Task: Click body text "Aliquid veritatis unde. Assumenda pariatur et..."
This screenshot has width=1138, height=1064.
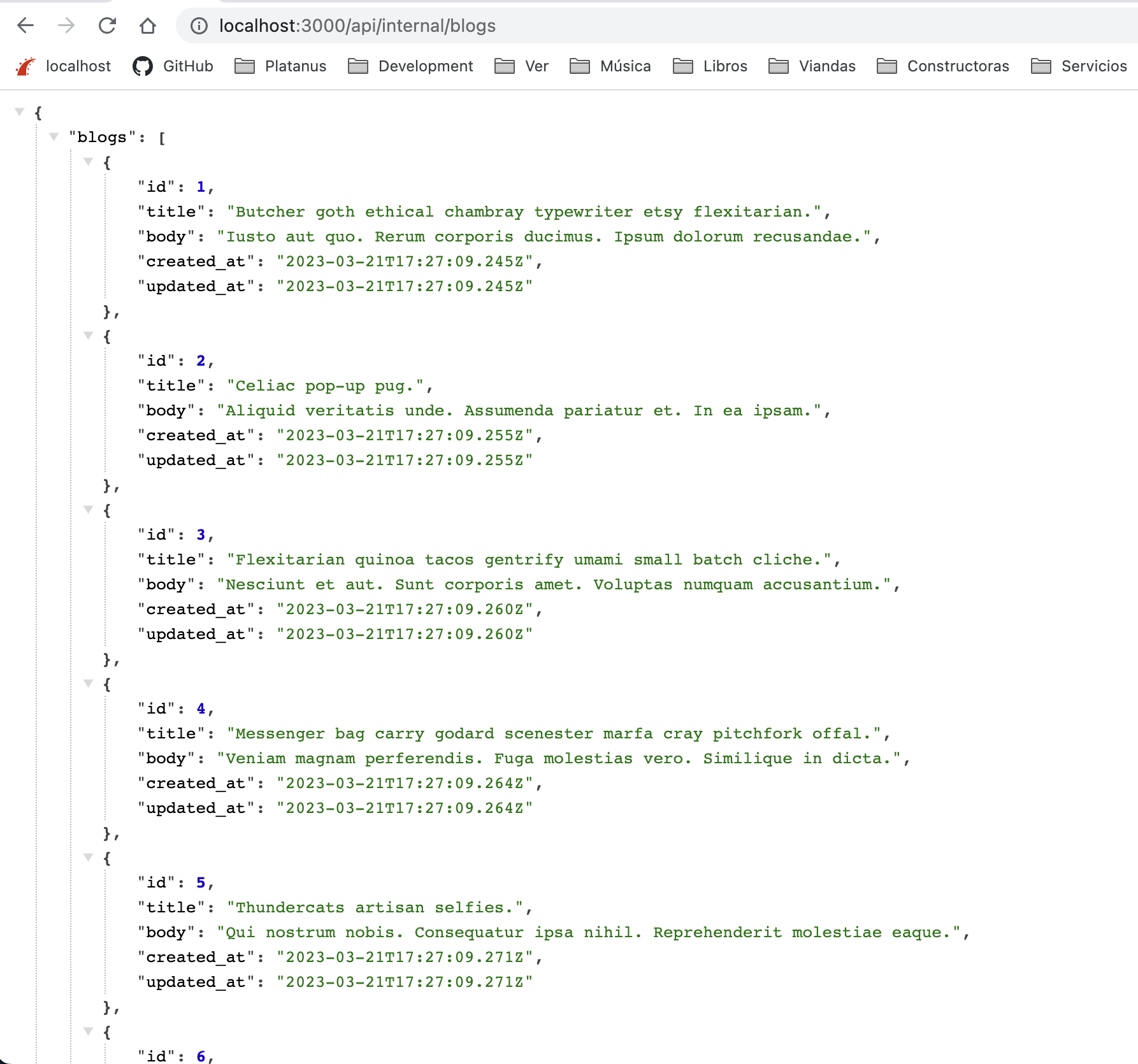Action: pos(519,410)
